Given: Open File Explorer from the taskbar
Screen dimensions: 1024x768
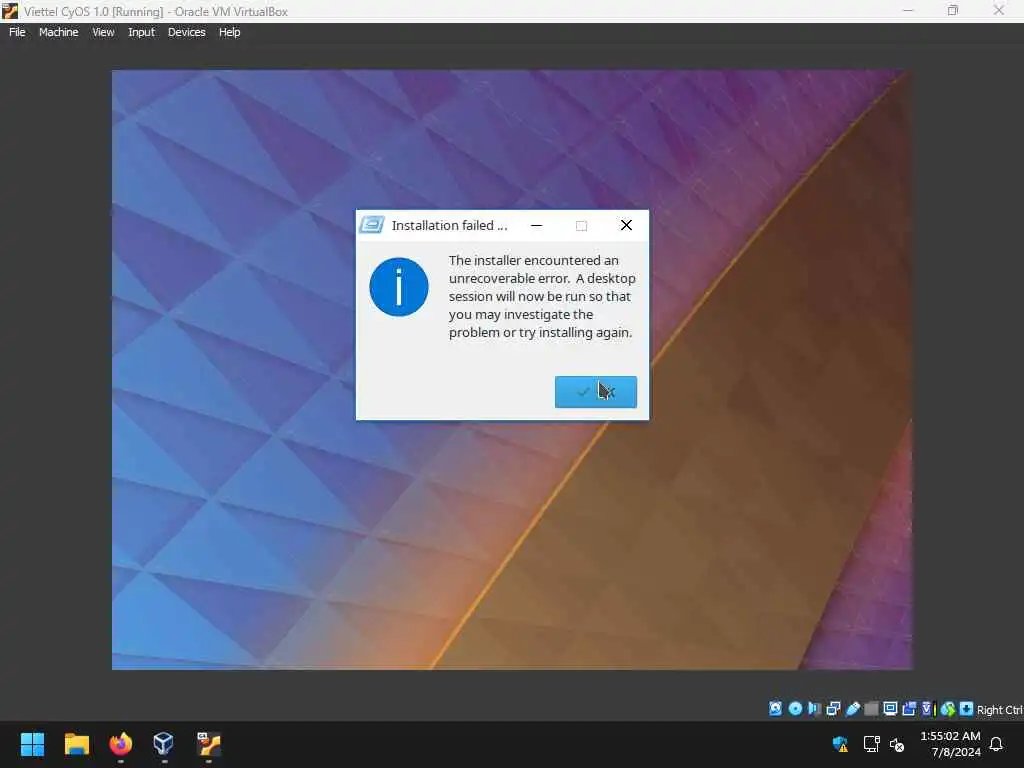Looking at the screenshot, I should (76, 744).
